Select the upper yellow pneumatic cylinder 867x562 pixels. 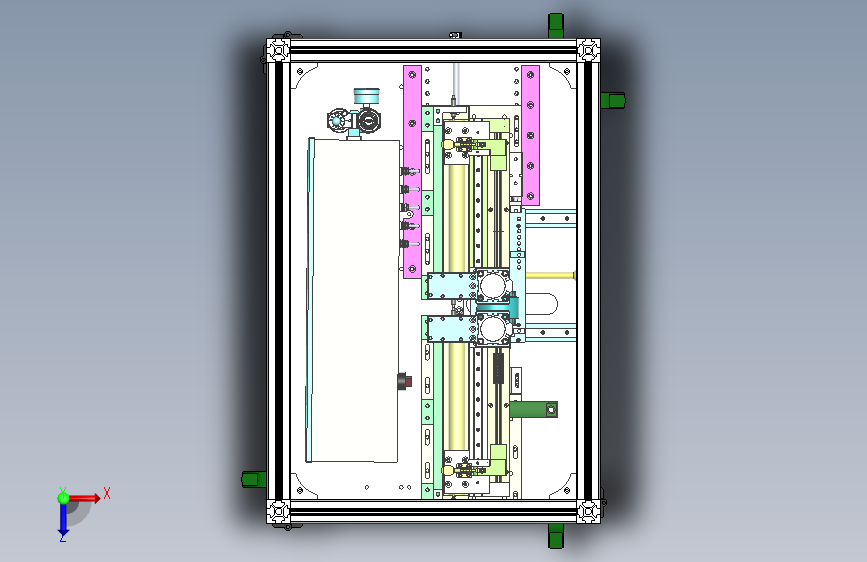456,217
